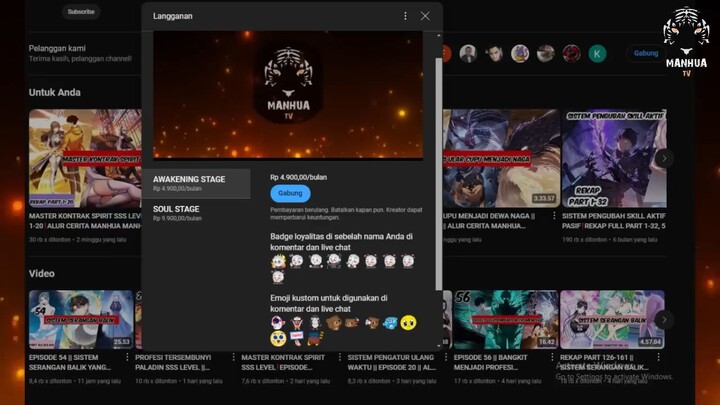The width and height of the screenshot is (720, 405).
Task: Click title 'EPISODE 56 || BANGKIT MENJADI PROFESI'
Action: click(491, 362)
